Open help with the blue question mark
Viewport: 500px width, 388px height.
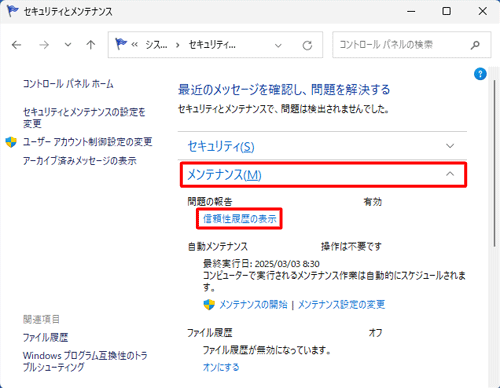(x=480, y=74)
